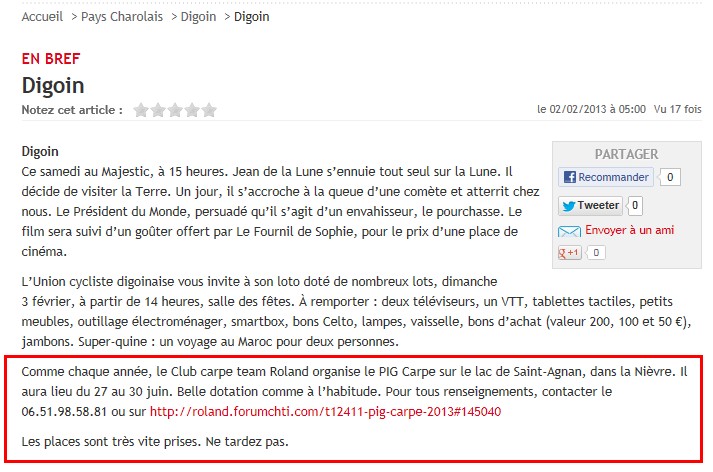Select the current Digoin breadcrumb item
Viewport: 713px width, 472px height.
[x=251, y=17]
